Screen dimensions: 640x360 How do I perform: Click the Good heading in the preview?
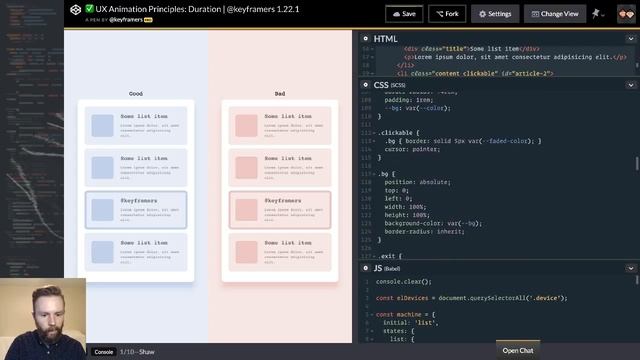click(x=136, y=94)
